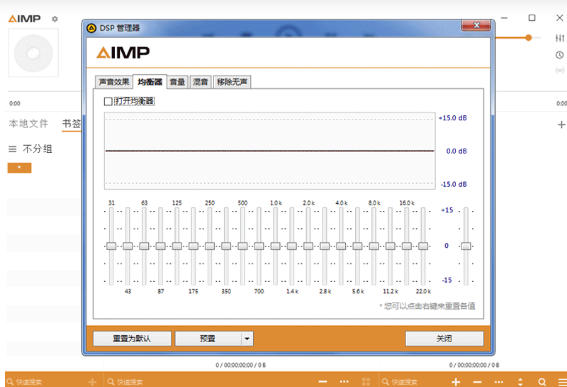Image resolution: width=567 pixels, height=387 pixels.
Task: Click the faded icon below the clock icon
Action: [560, 70]
